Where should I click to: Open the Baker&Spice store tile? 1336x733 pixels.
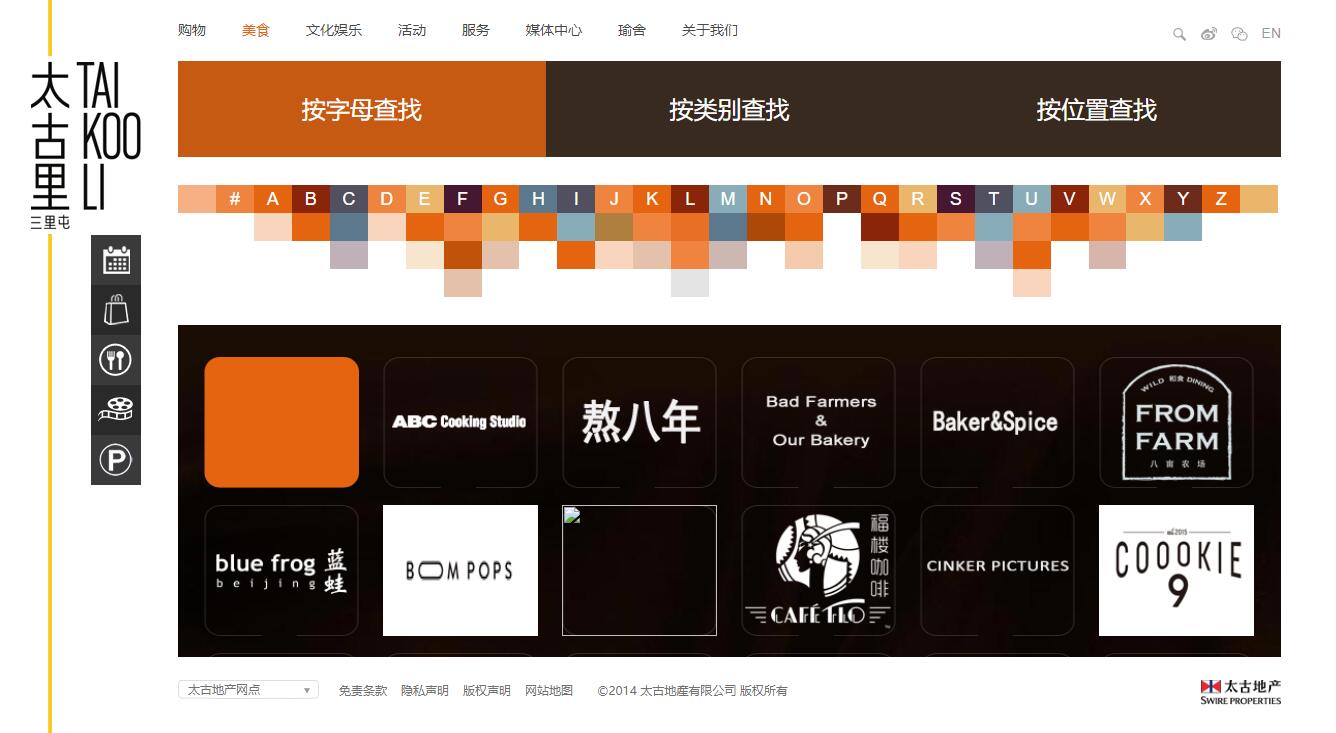[x=997, y=422]
